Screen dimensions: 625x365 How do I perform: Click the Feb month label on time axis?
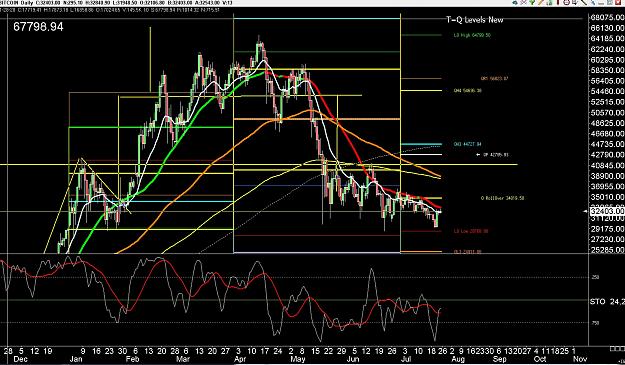tap(132, 359)
